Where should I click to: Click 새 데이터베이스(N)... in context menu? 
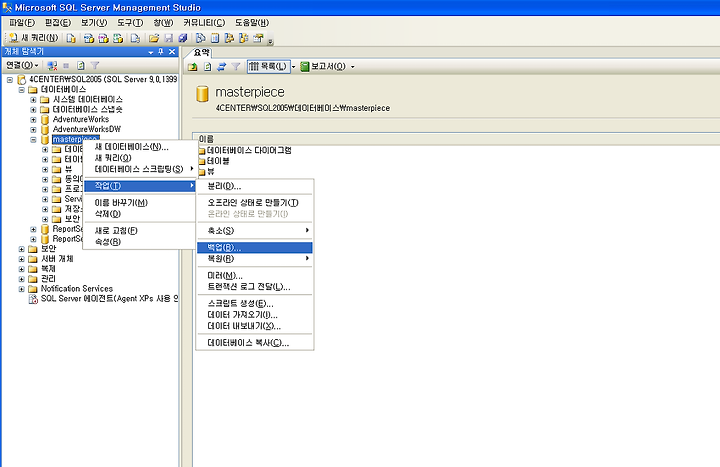(139, 147)
